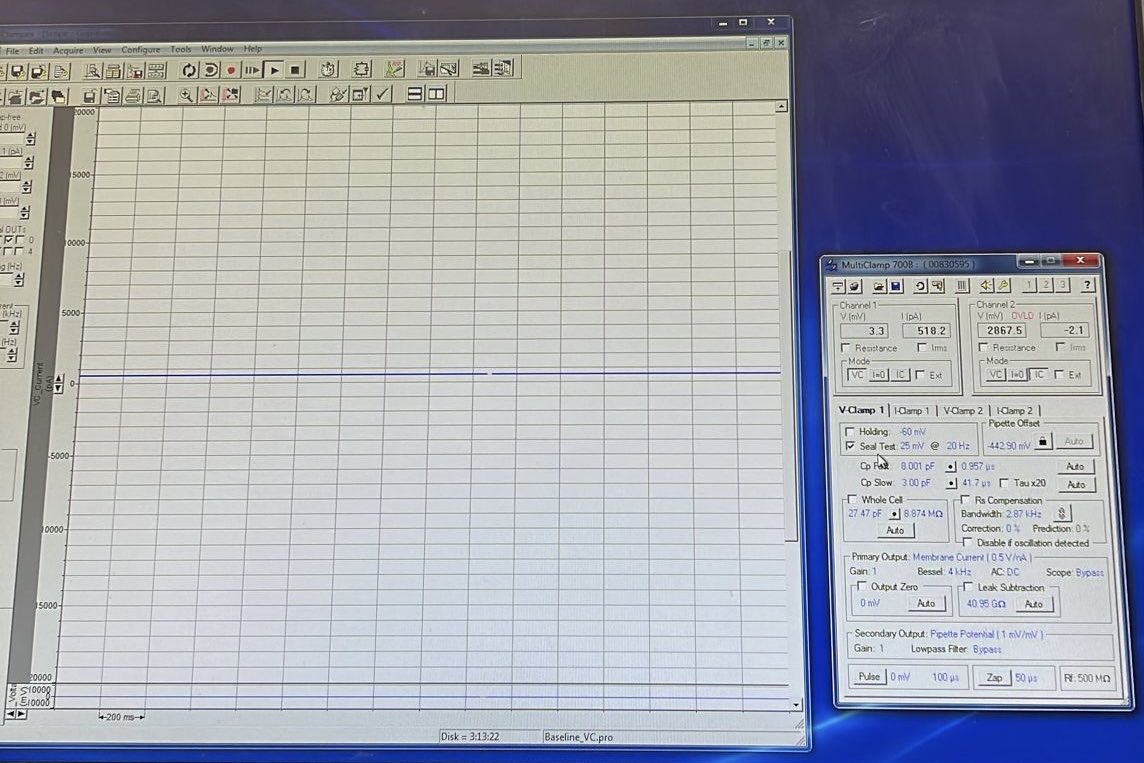
Task: Open the Tools menu in Clampex
Action: (180, 50)
